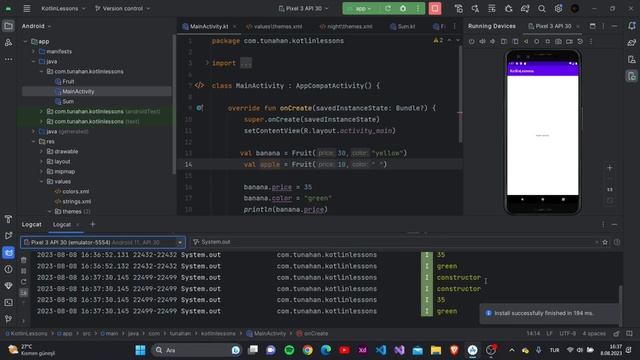Open Pixel 3 API 30 device selector

coord(303,8)
